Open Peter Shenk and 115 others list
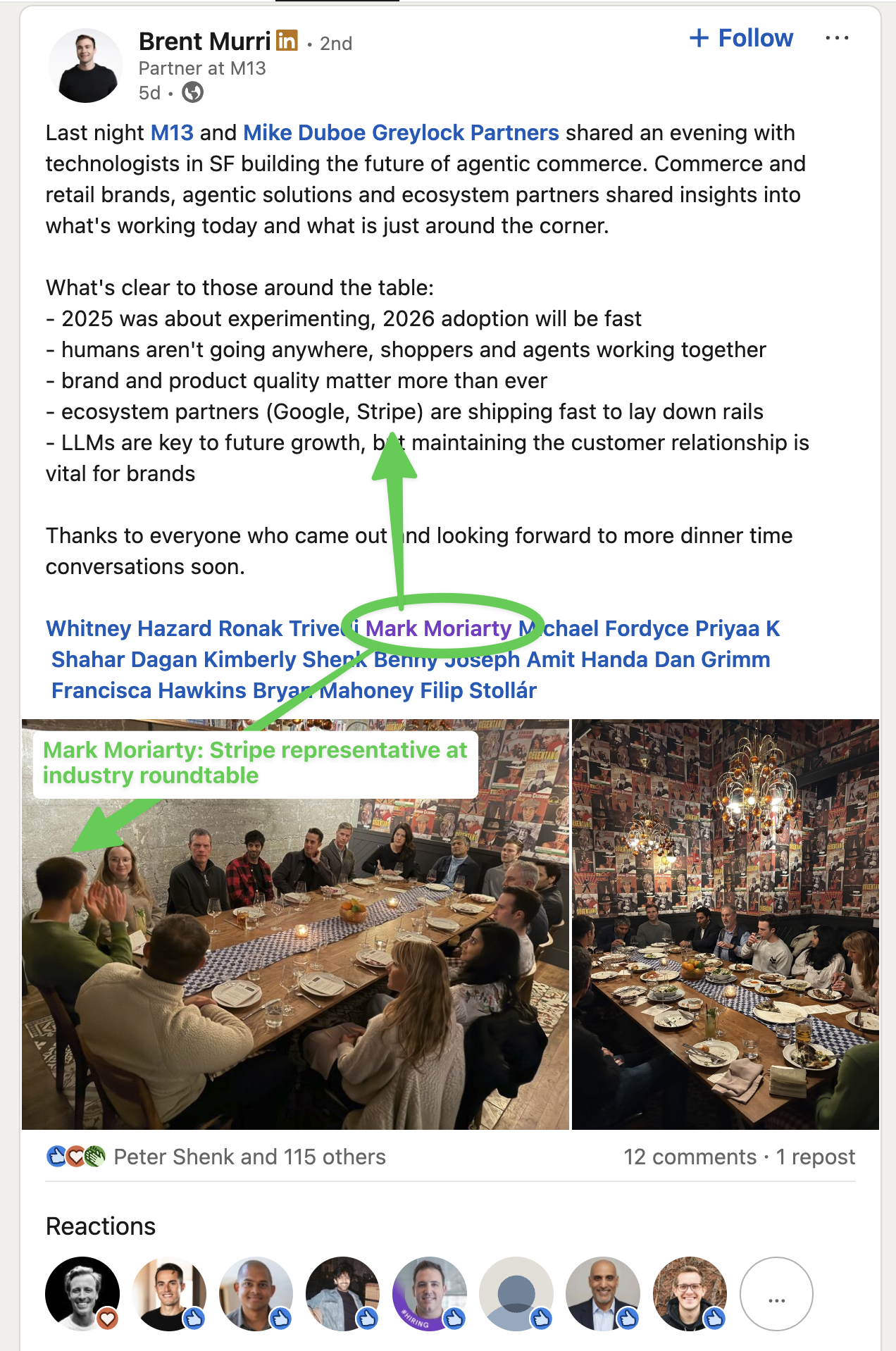The height and width of the screenshot is (1351, 896). point(250,1157)
